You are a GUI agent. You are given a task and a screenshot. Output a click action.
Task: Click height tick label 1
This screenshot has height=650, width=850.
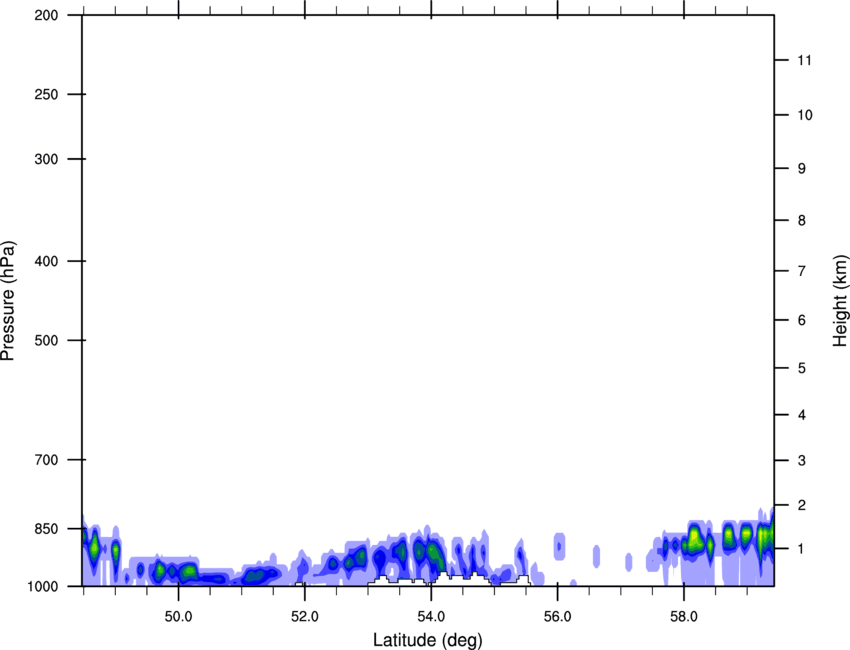click(x=802, y=549)
